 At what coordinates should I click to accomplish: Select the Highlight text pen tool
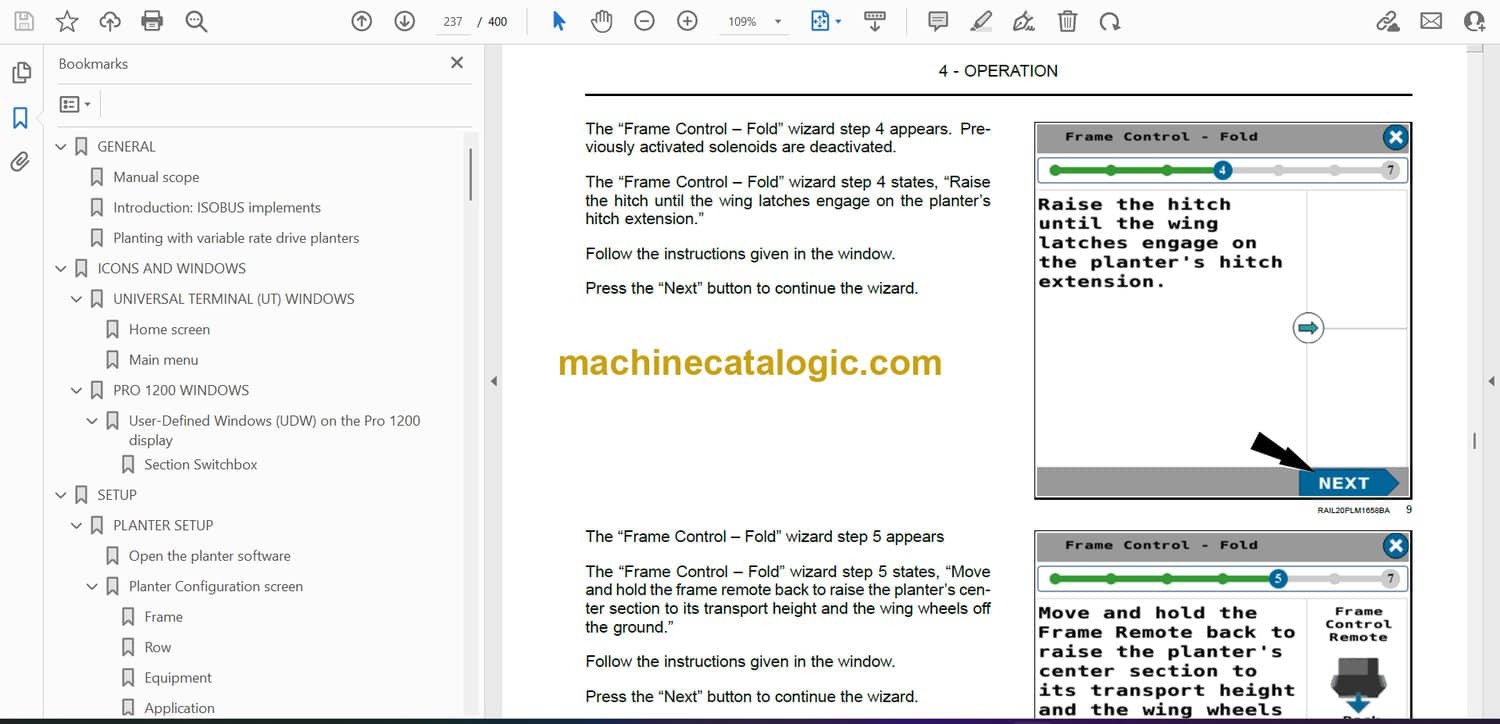click(981, 21)
